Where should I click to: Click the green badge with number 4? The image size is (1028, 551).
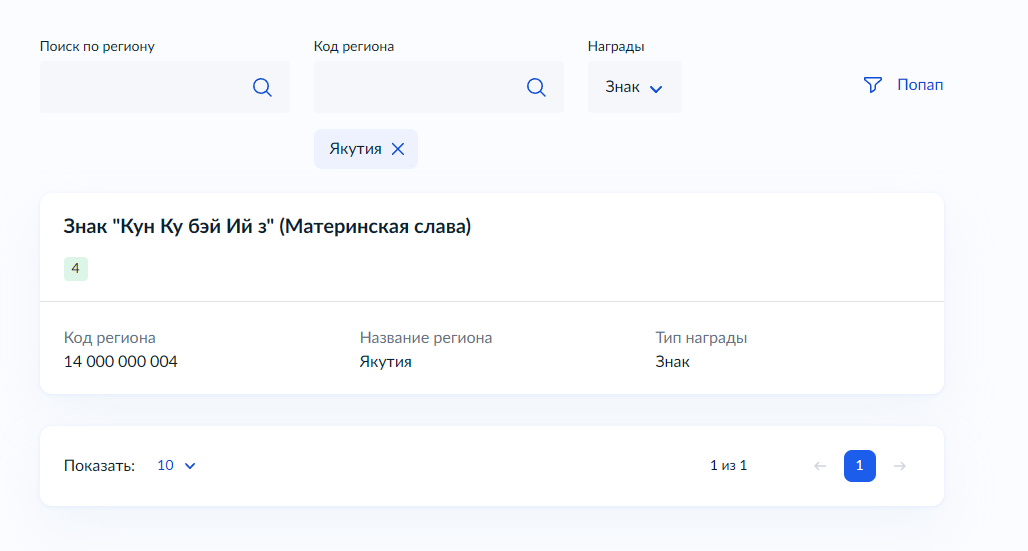[x=76, y=268]
